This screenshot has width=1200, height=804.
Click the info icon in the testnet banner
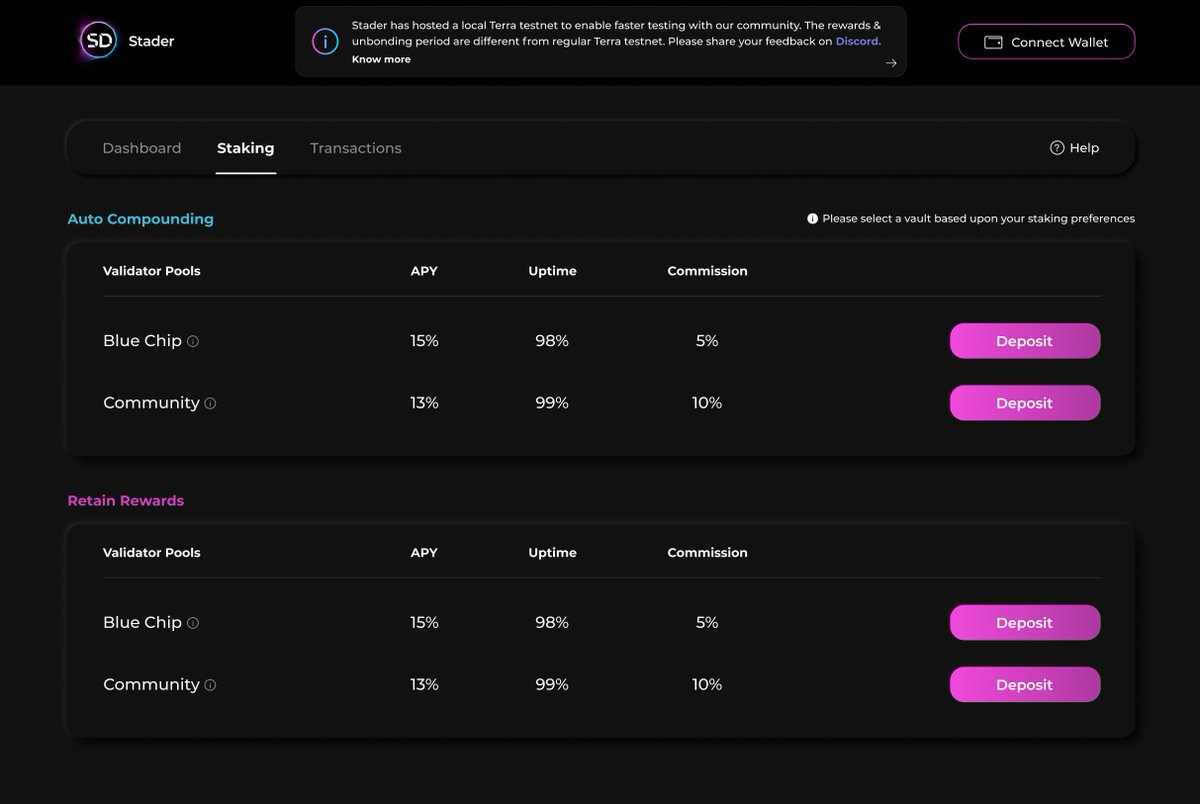[324, 41]
